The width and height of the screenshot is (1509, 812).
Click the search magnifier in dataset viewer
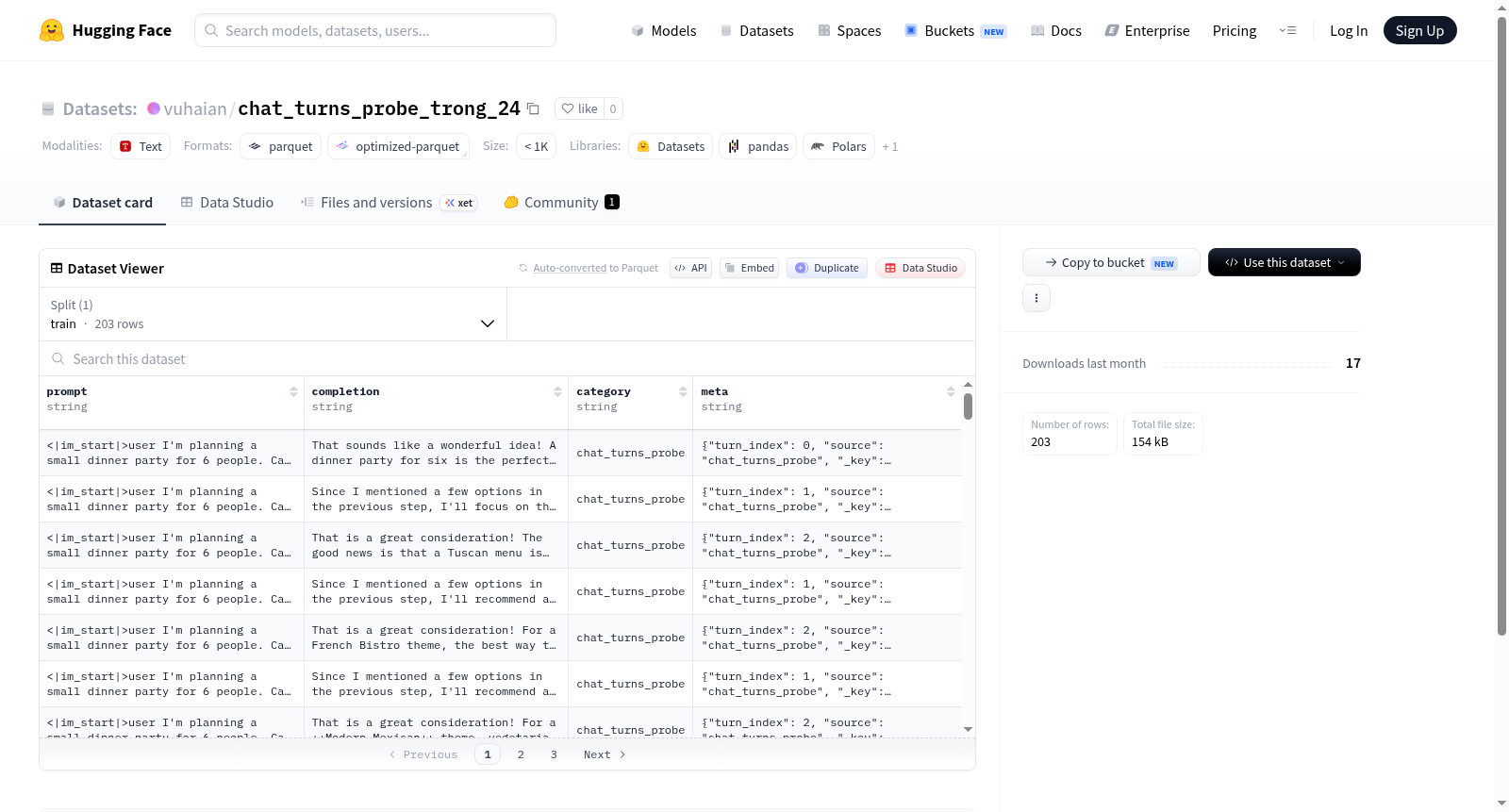tap(58, 358)
